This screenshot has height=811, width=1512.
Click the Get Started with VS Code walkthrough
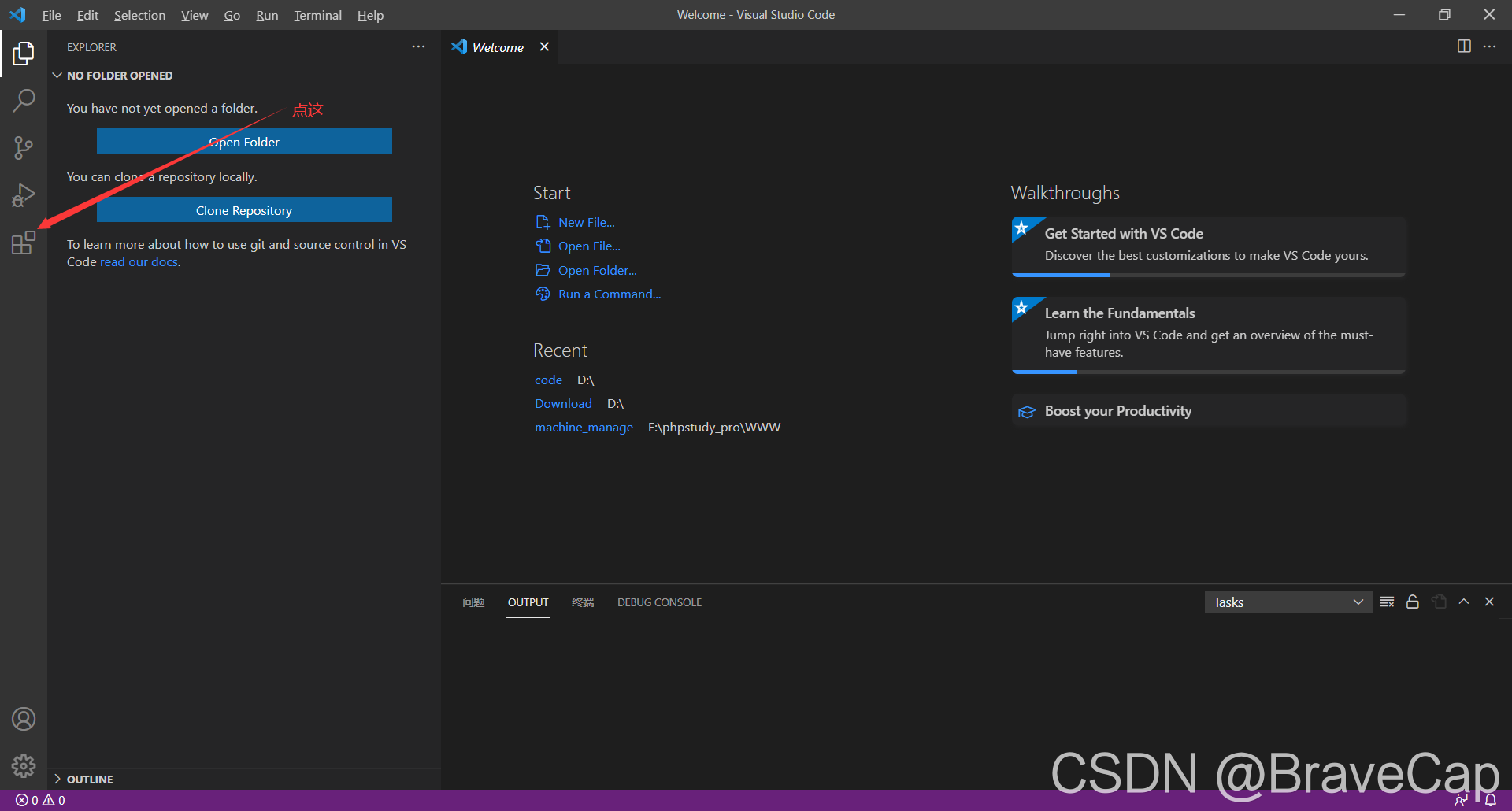click(x=1209, y=246)
